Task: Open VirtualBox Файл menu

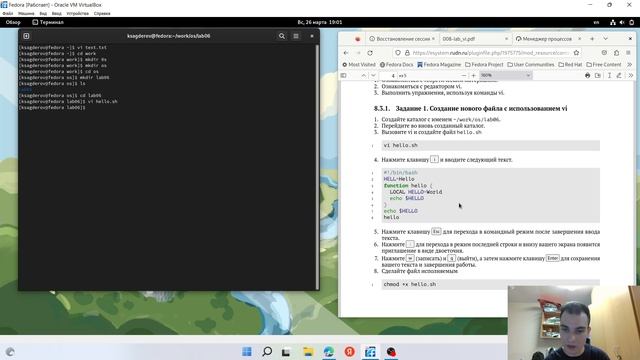Action: point(8,13)
